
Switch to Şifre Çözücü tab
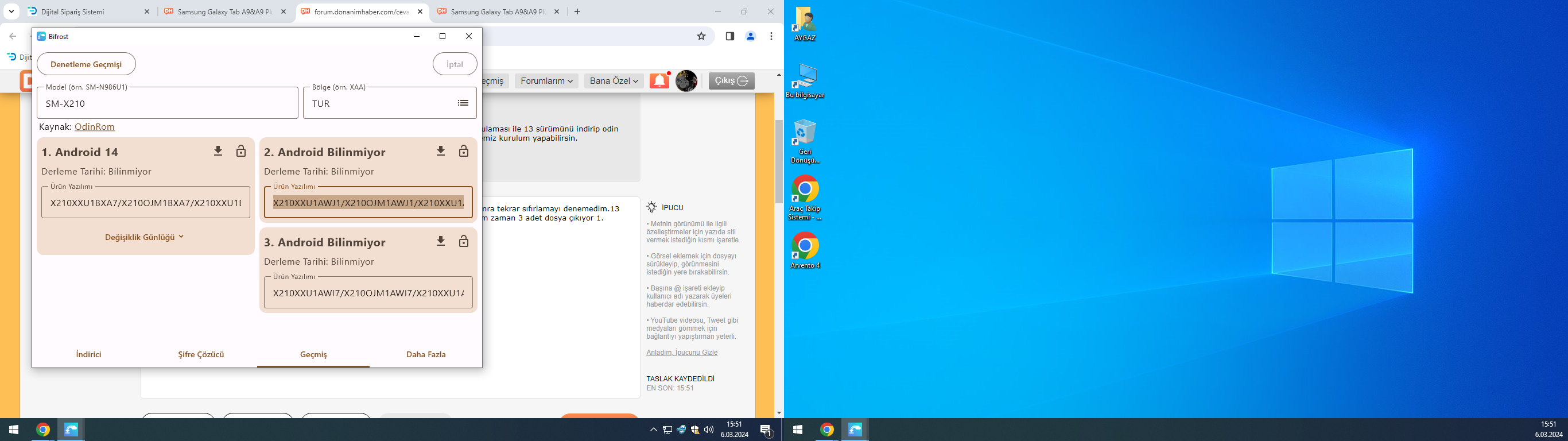(x=201, y=354)
